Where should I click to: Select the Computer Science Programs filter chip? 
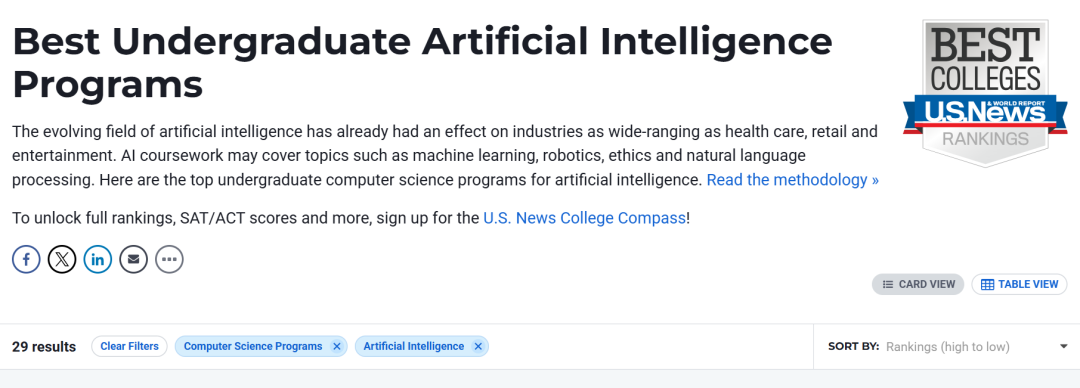[x=253, y=347]
